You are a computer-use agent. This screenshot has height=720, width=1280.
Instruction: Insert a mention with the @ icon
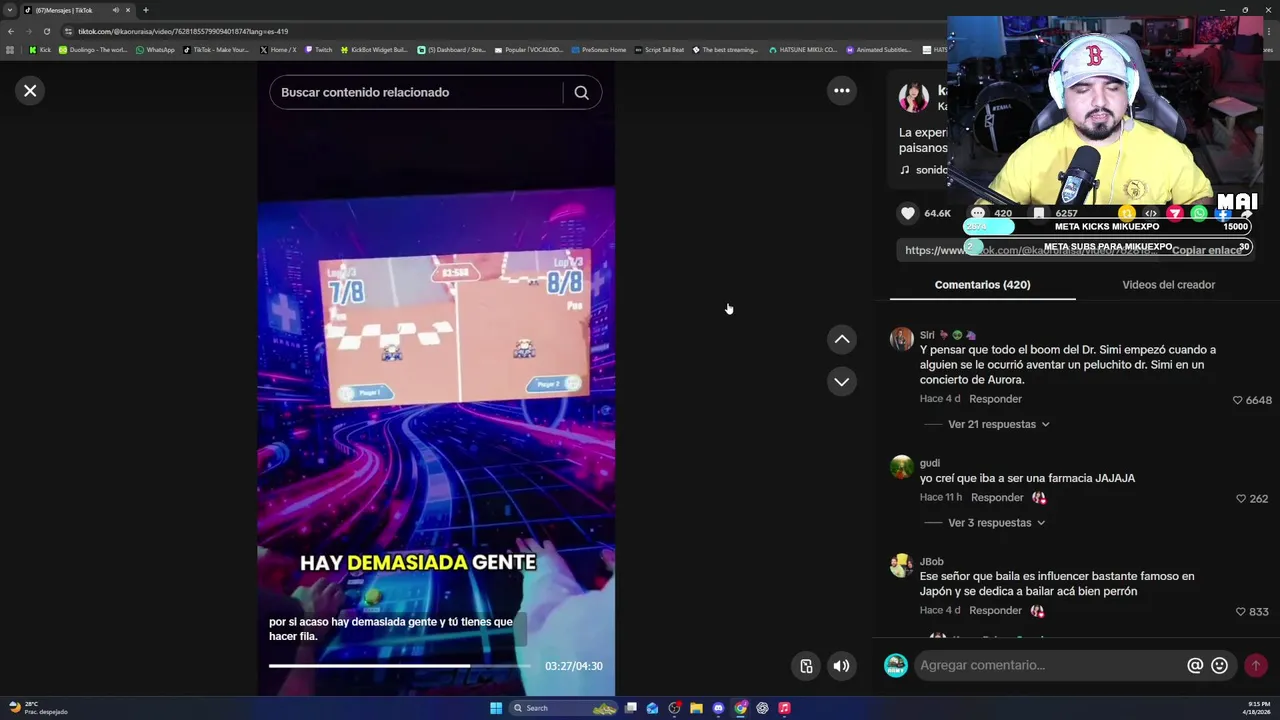pos(1195,665)
